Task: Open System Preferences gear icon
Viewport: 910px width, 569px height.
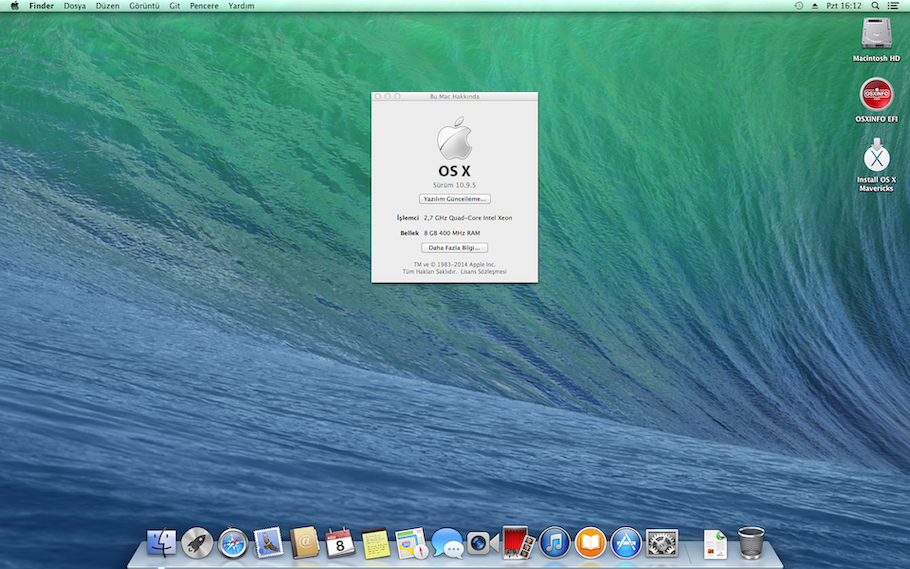Action: point(662,543)
